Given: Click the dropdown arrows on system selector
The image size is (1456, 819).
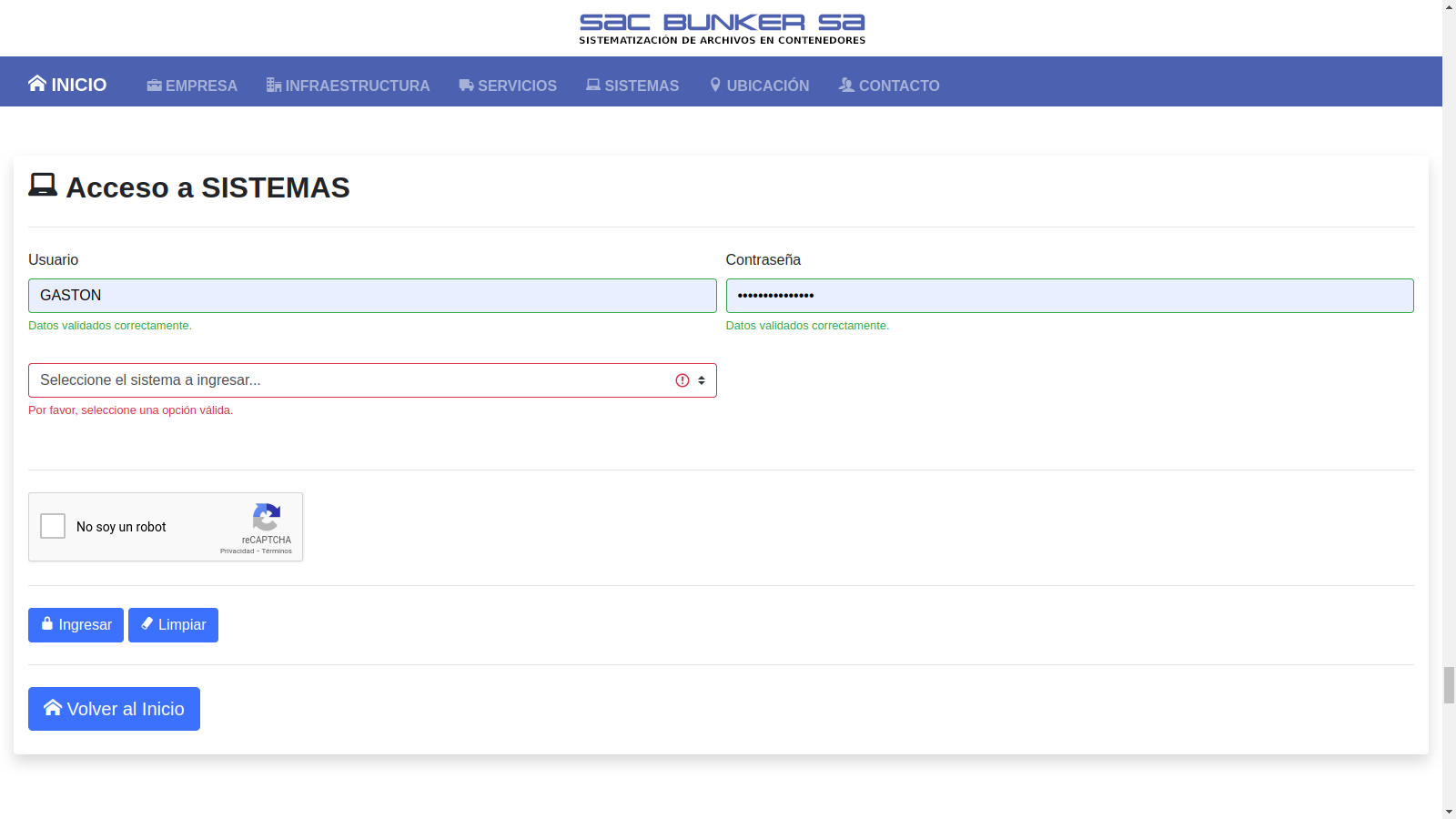Looking at the screenshot, I should pyautogui.click(x=702, y=380).
